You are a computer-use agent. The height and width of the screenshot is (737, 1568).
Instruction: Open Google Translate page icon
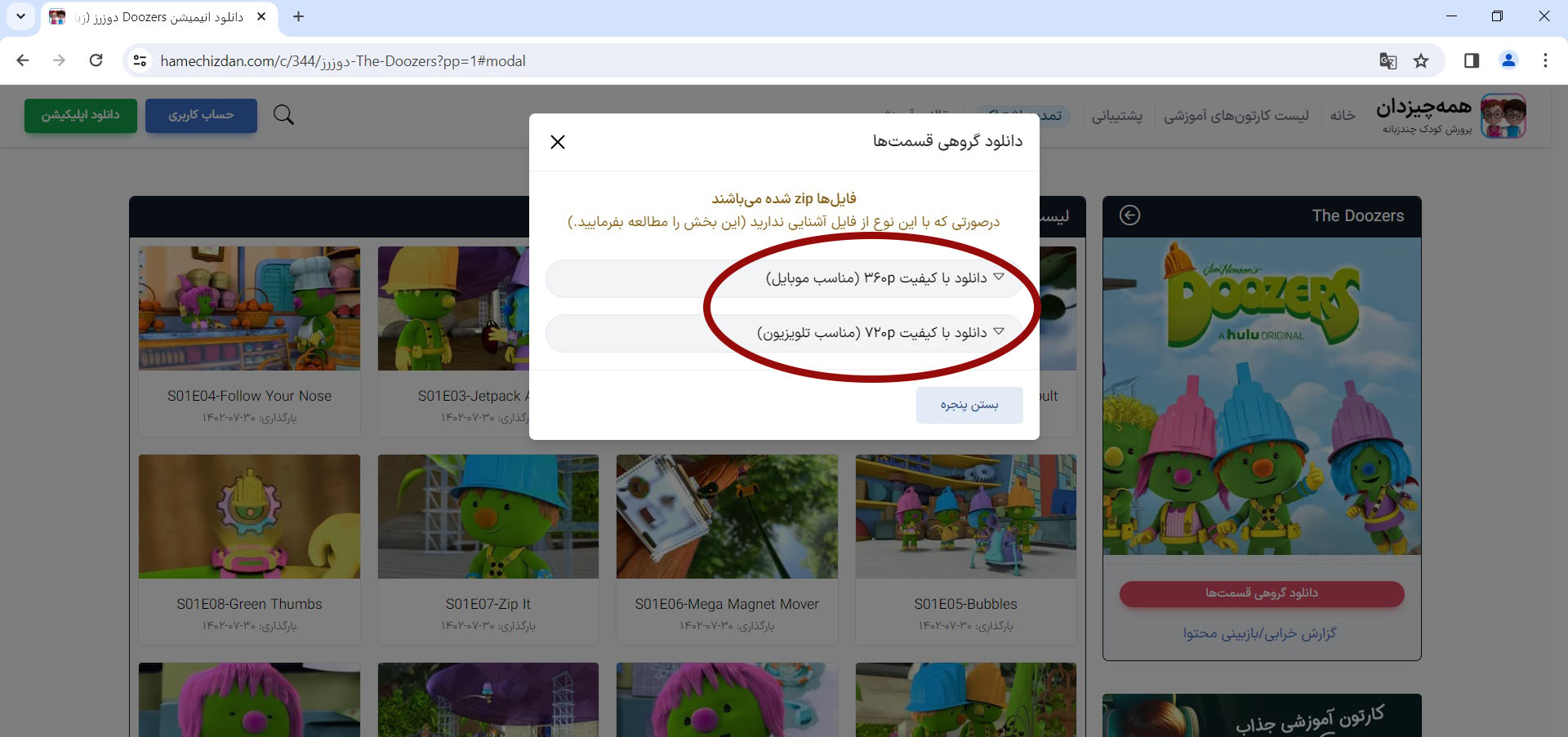1388,60
